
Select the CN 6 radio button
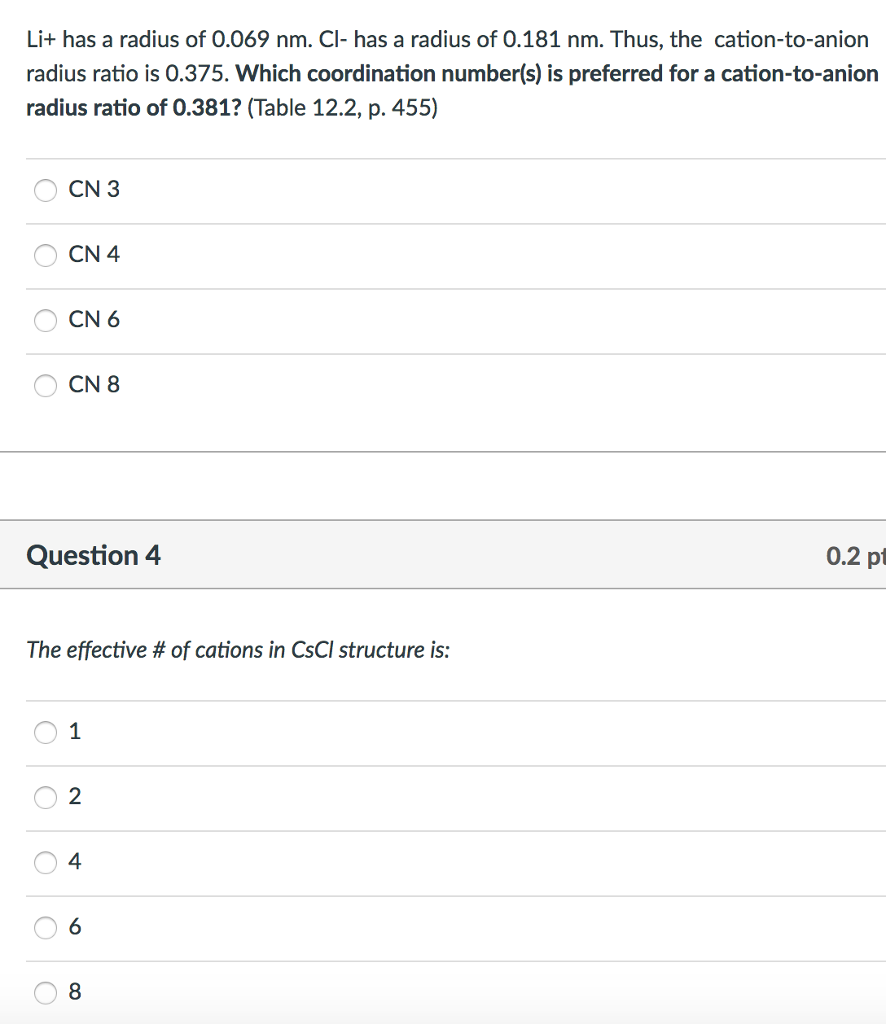(45, 320)
